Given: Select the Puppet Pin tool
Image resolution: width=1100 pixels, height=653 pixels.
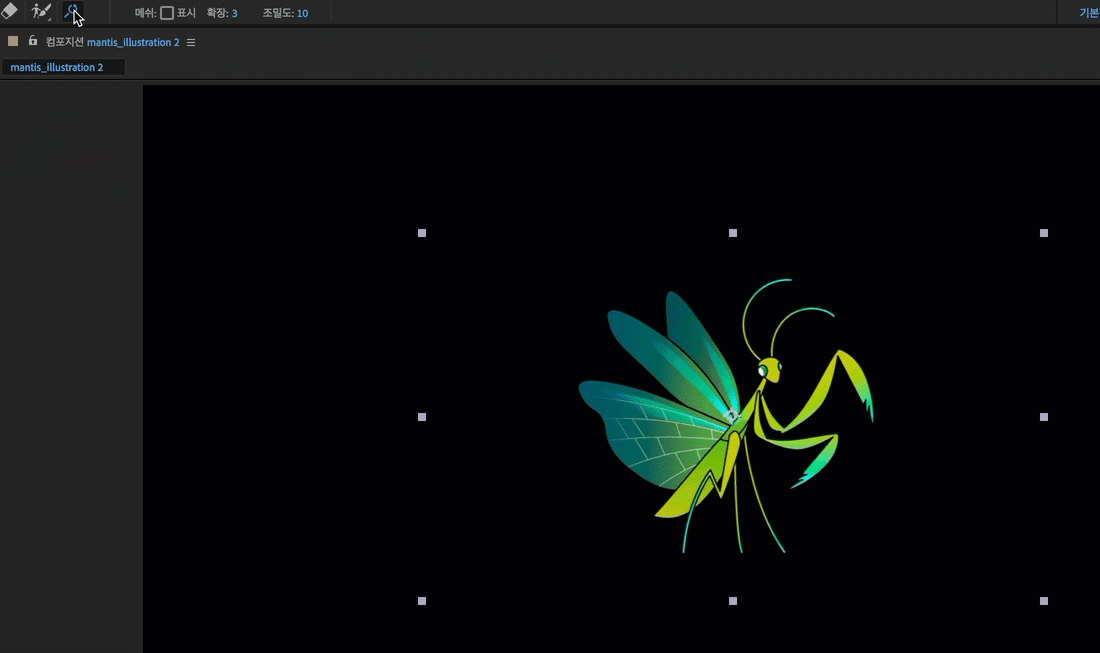Looking at the screenshot, I should (73, 12).
